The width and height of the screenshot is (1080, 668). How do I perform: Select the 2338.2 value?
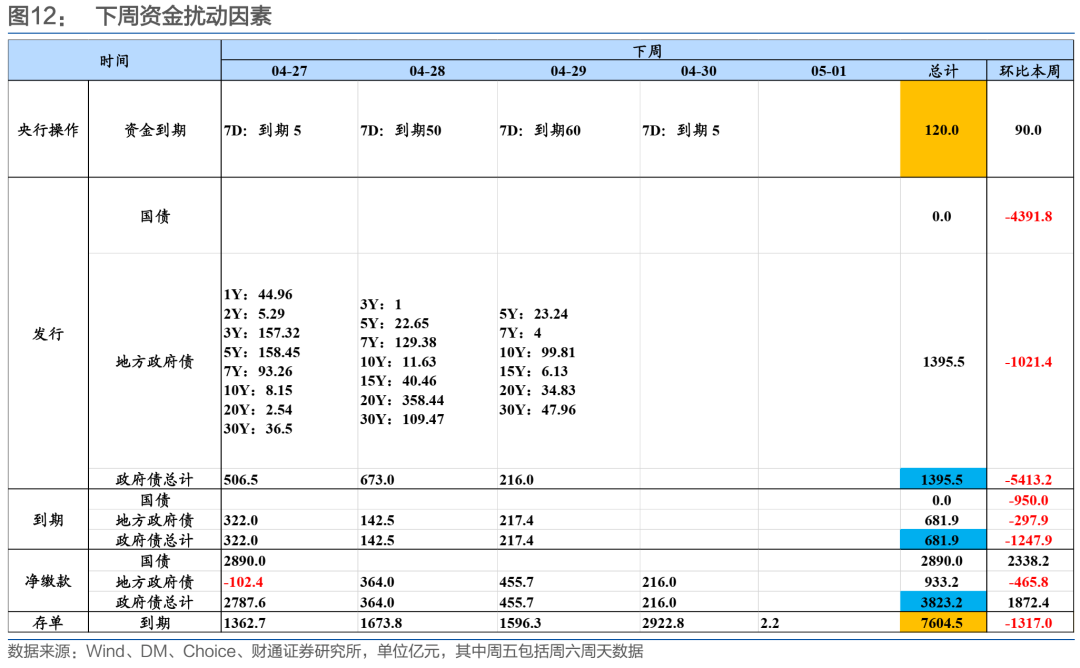1029,561
